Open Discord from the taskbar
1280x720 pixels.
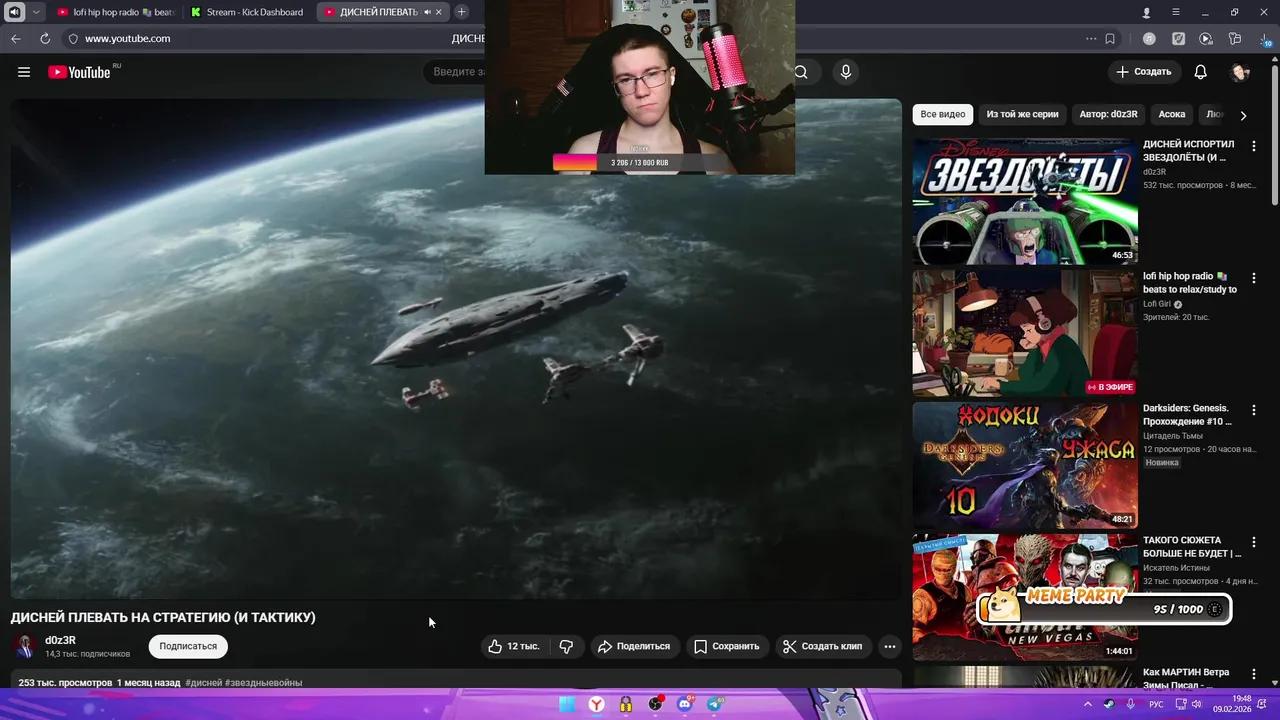click(685, 704)
